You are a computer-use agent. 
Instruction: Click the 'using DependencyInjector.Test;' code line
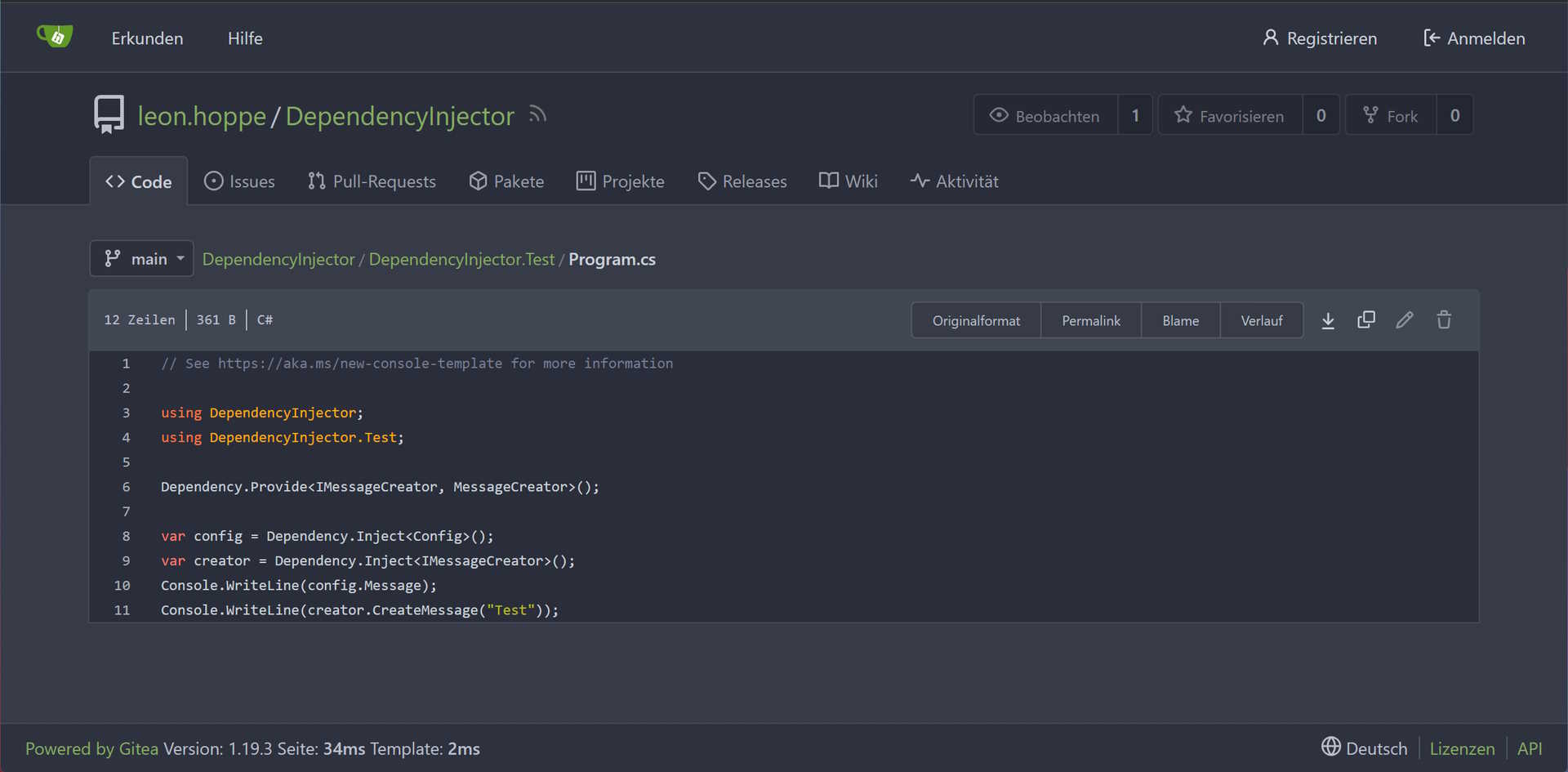(283, 438)
